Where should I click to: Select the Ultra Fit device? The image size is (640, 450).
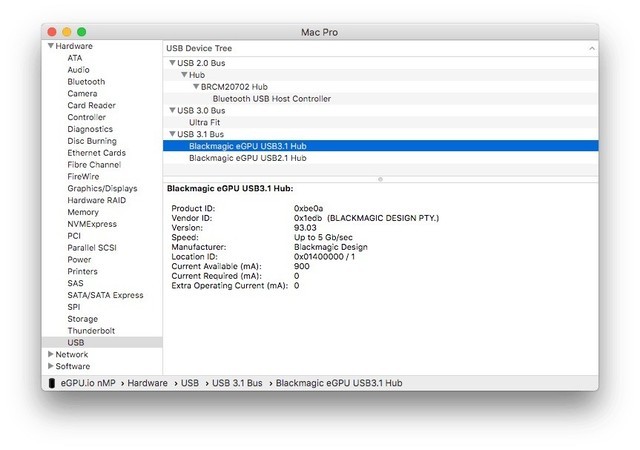click(205, 122)
